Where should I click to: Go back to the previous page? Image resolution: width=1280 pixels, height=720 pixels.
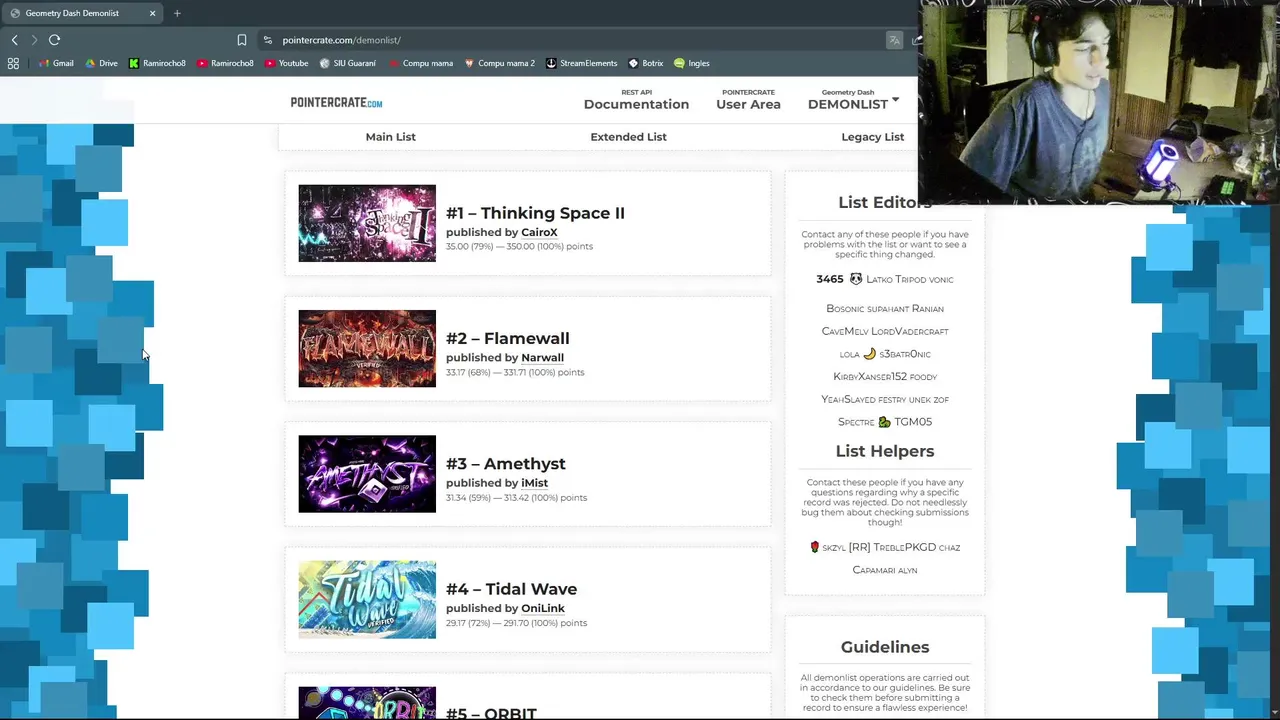[14, 40]
